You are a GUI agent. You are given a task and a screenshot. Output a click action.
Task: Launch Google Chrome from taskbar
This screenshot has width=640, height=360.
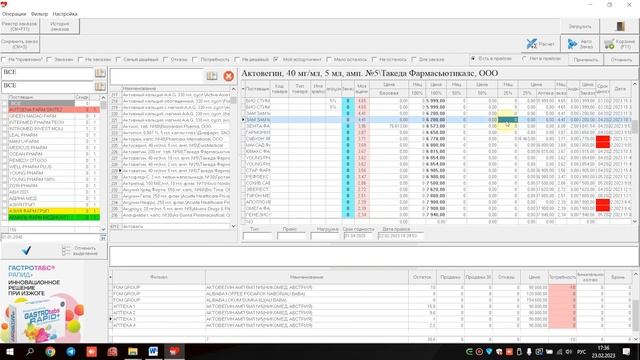pos(50,352)
